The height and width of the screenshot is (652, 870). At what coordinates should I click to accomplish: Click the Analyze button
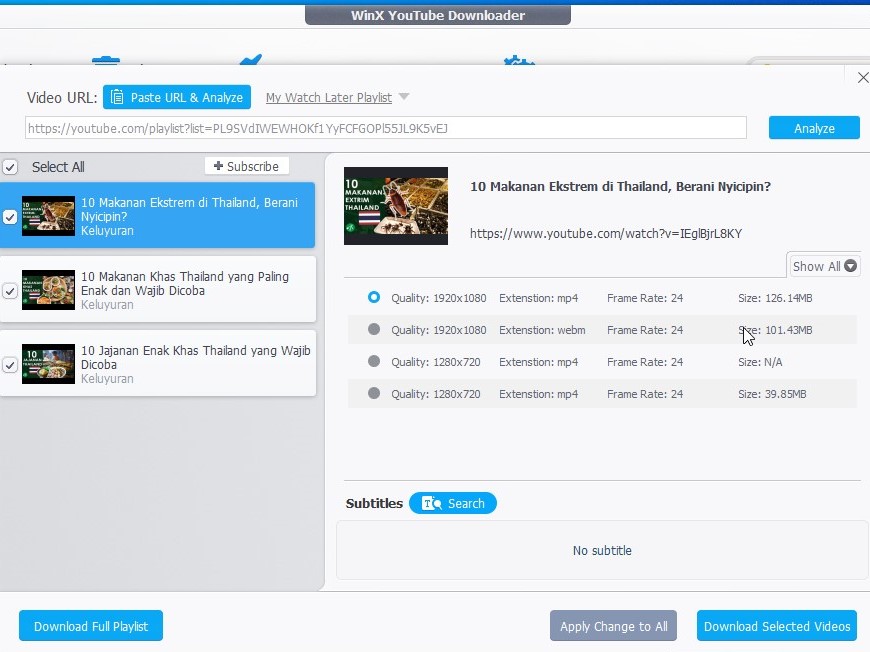pyautogui.click(x=814, y=128)
